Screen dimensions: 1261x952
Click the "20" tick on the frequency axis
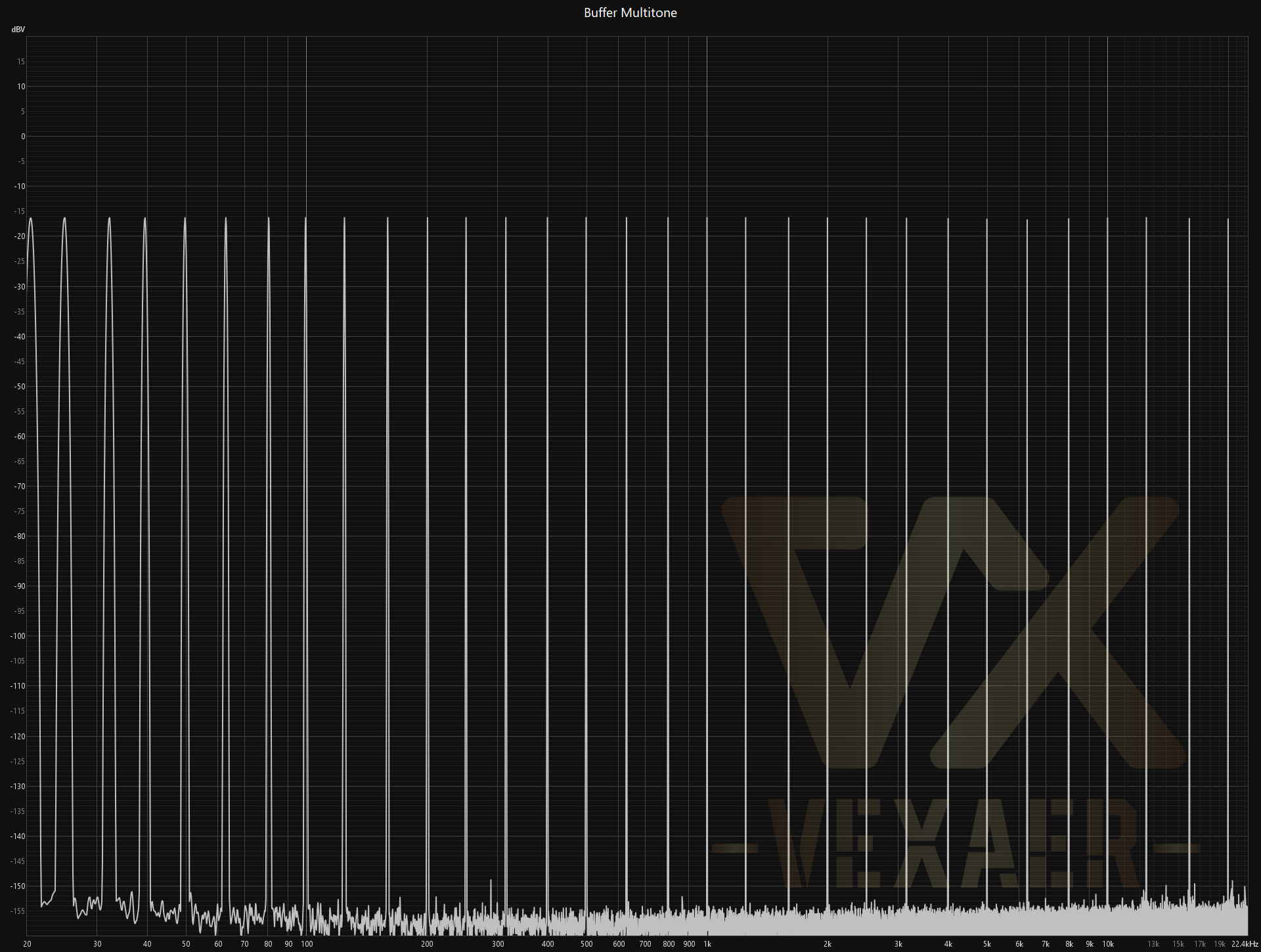(x=27, y=944)
